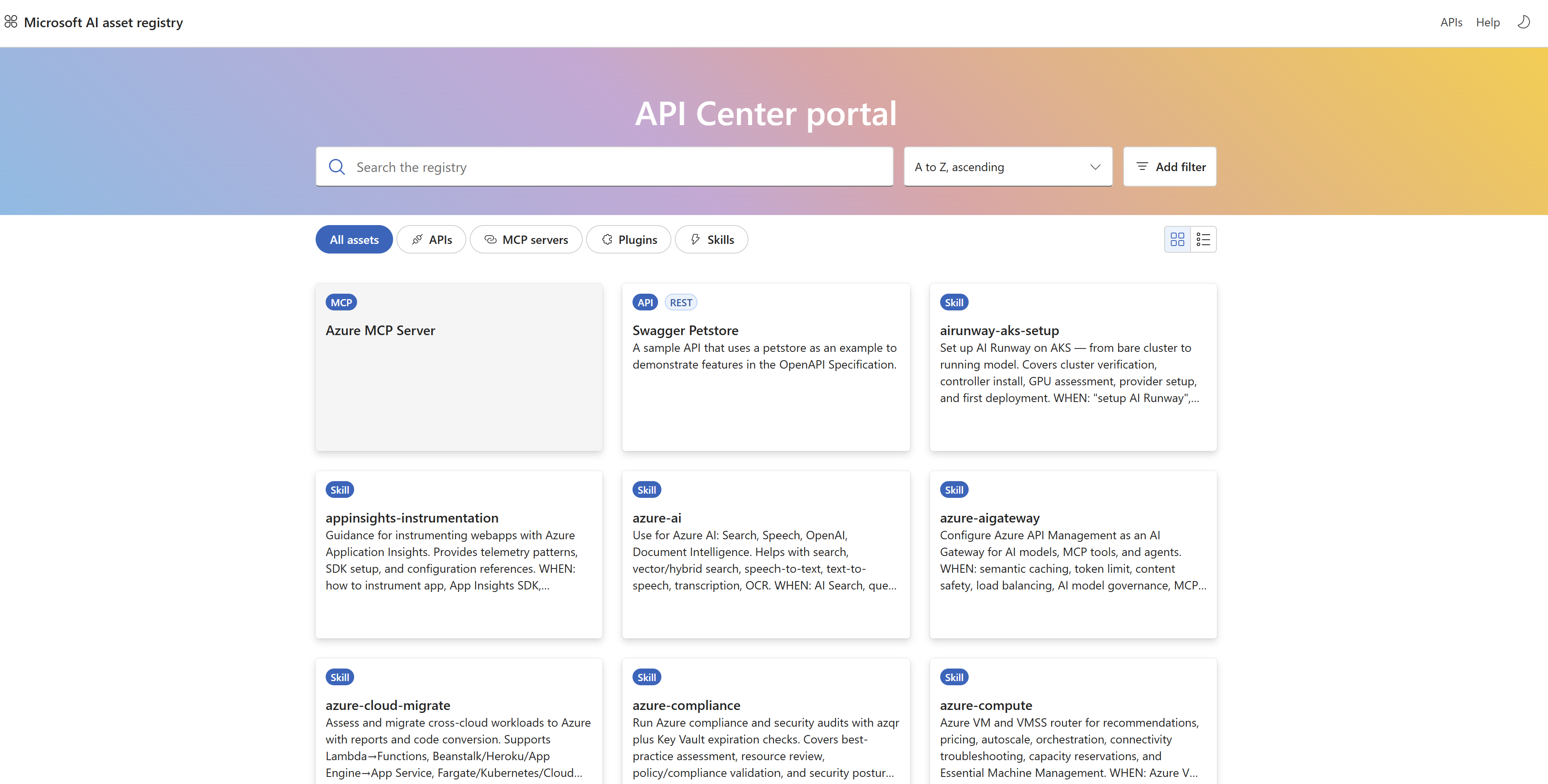Screen dimensions: 1548x784
Task: Click the Add filter button
Action: [x=1170, y=167]
